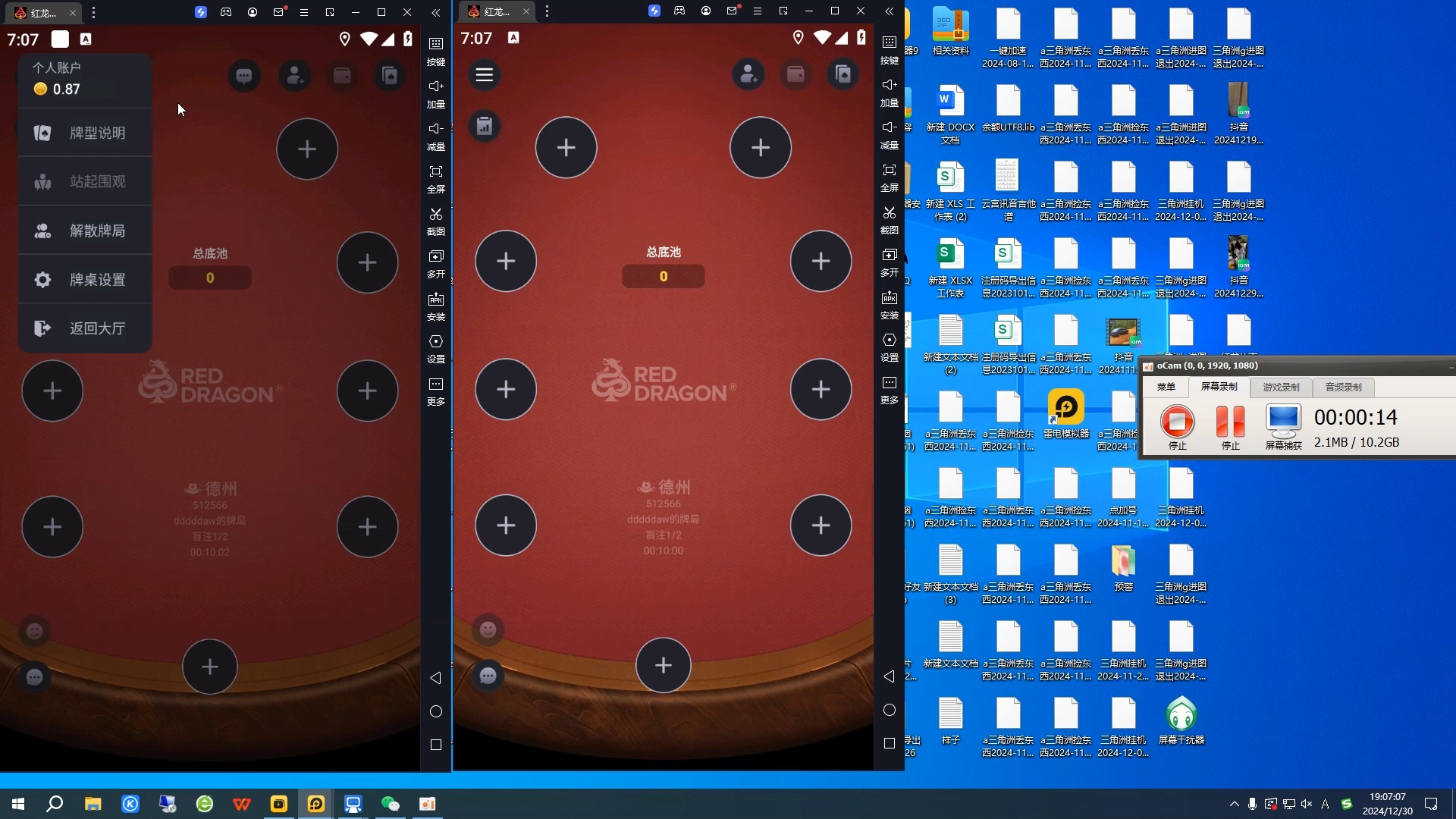The image size is (1456, 819).
Task: Switch to 游戏录制 tab in oCam
Action: click(1281, 387)
